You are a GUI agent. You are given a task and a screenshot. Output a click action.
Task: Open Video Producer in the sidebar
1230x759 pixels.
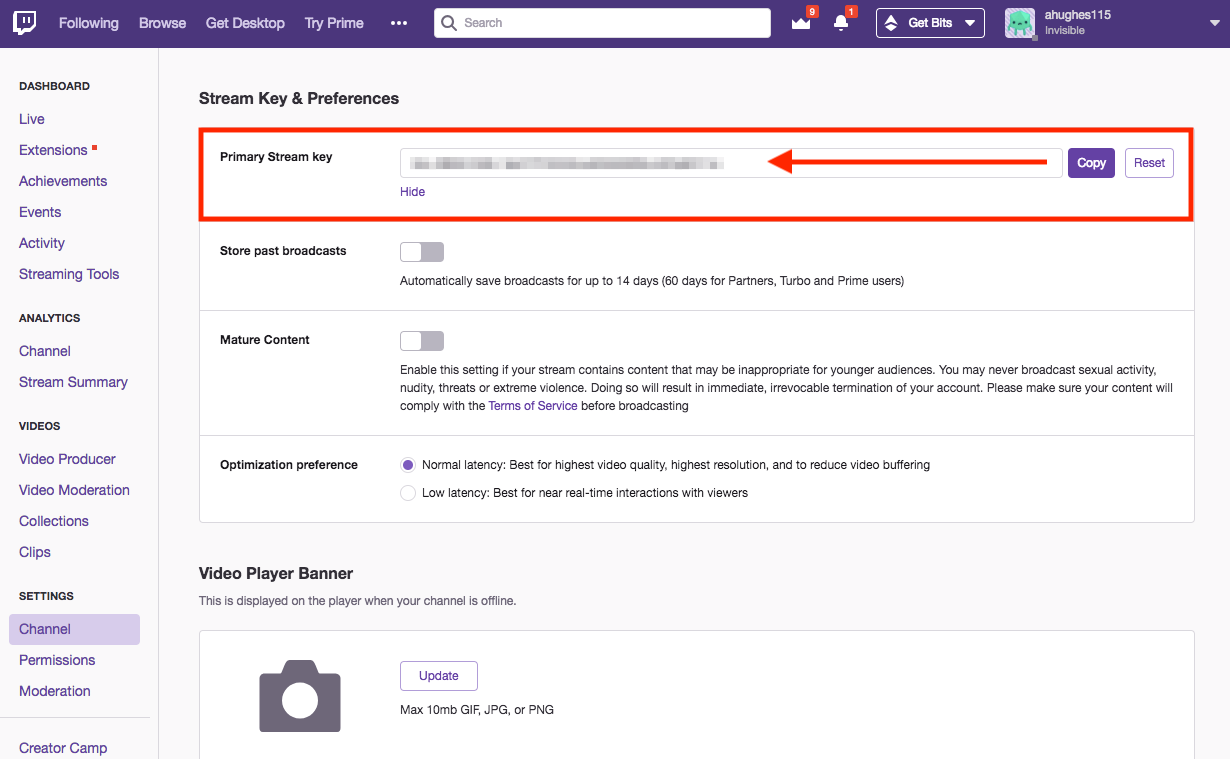point(67,459)
